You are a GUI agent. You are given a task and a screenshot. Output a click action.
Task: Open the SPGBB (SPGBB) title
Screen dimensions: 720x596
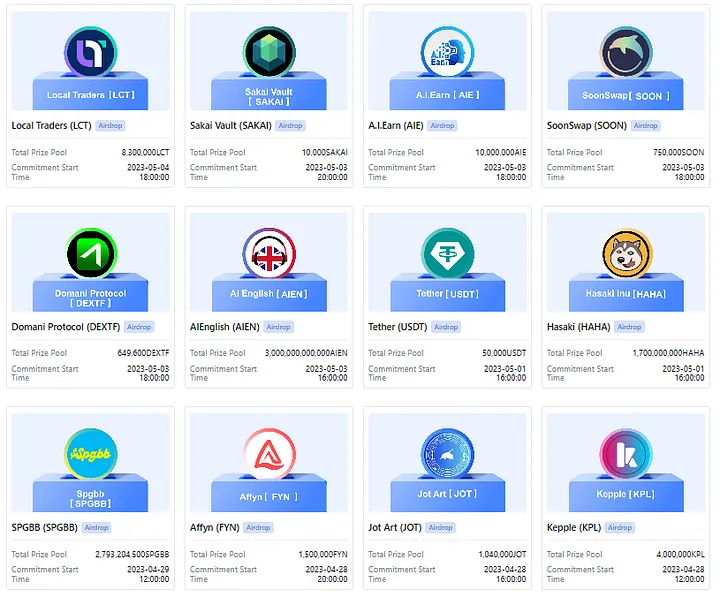pos(45,528)
